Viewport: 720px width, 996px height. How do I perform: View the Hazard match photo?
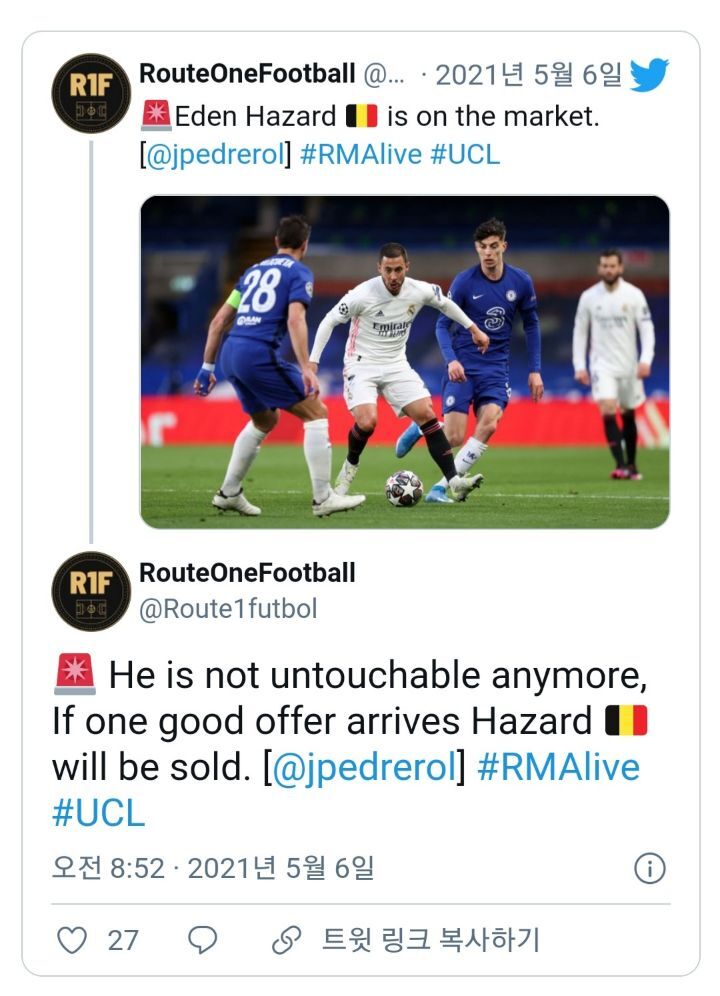point(404,361)
